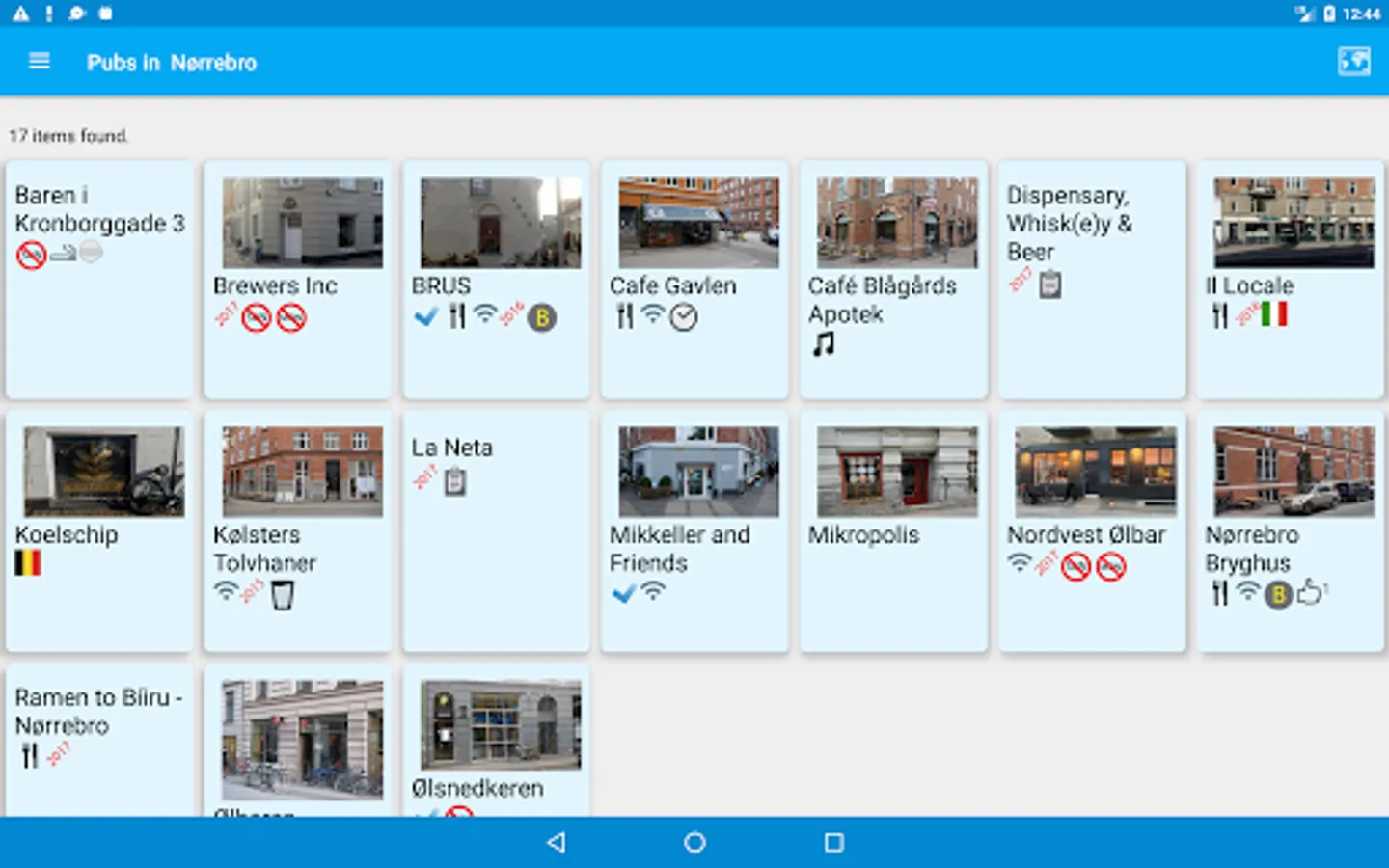Tap the Pubs in Nørrebro title
This screenshot has height=868, width=1389.
point(172,63)
